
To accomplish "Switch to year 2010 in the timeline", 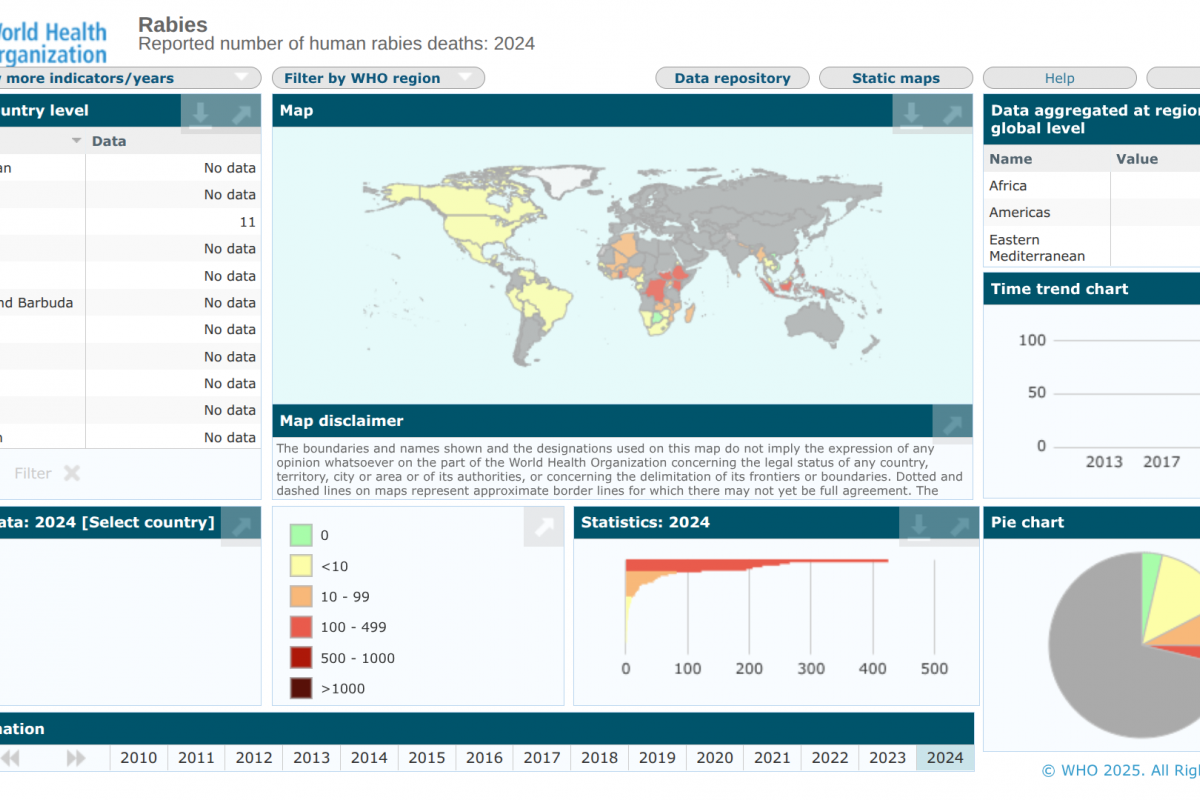I will point(138,758).
